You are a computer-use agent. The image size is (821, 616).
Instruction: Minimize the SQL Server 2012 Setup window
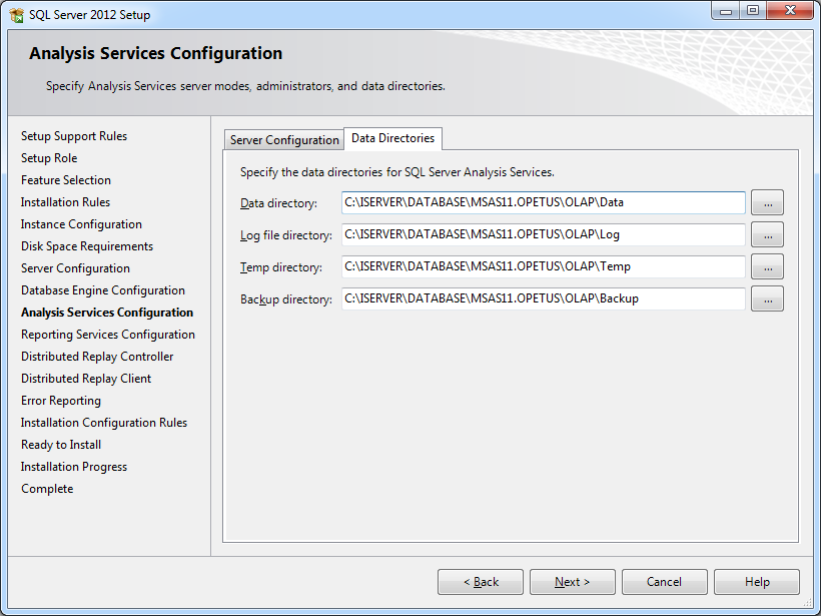coord(726,10)
